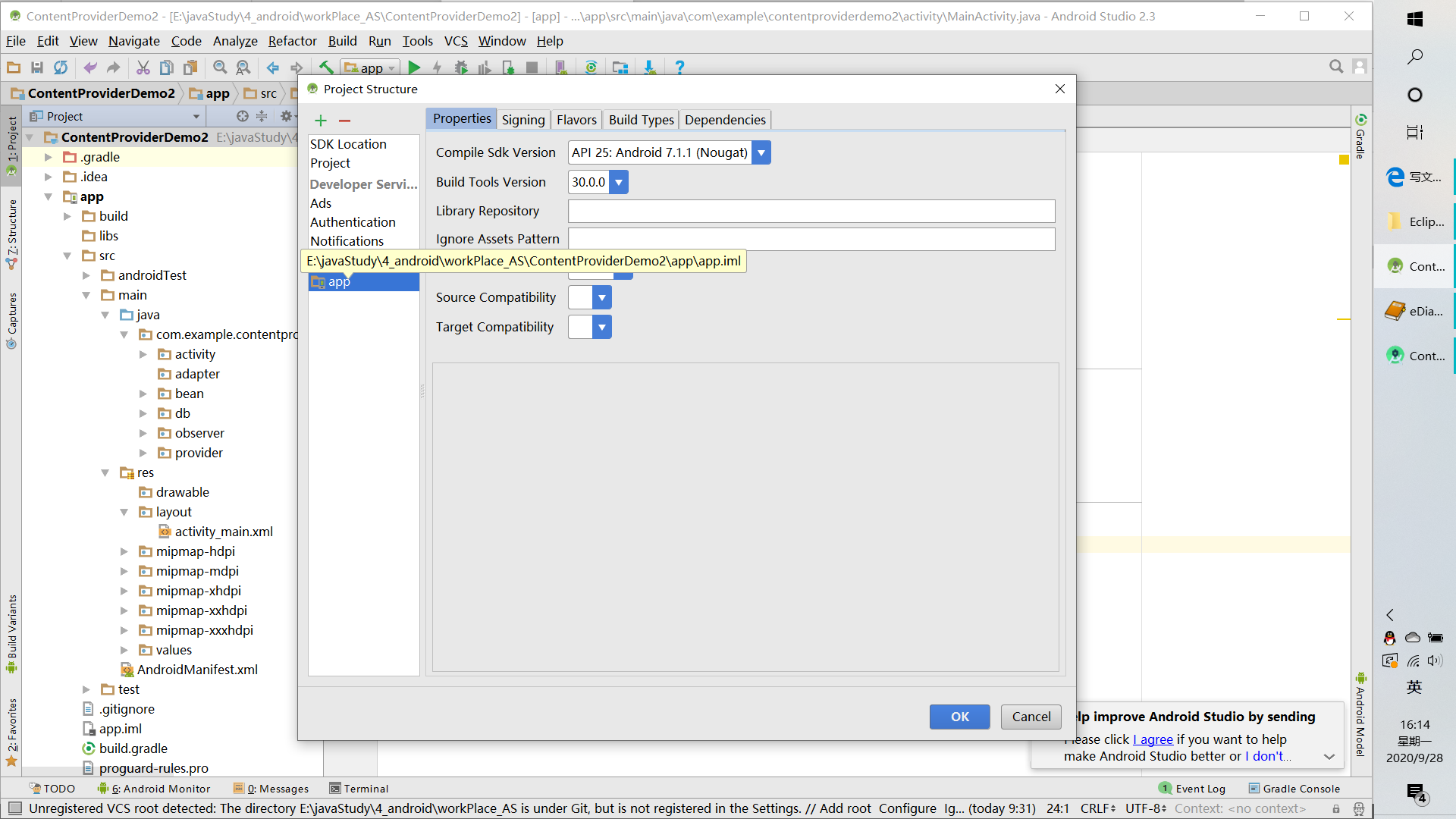
Task: Open Build Tools Version dropdown
Action: point(619,182)
